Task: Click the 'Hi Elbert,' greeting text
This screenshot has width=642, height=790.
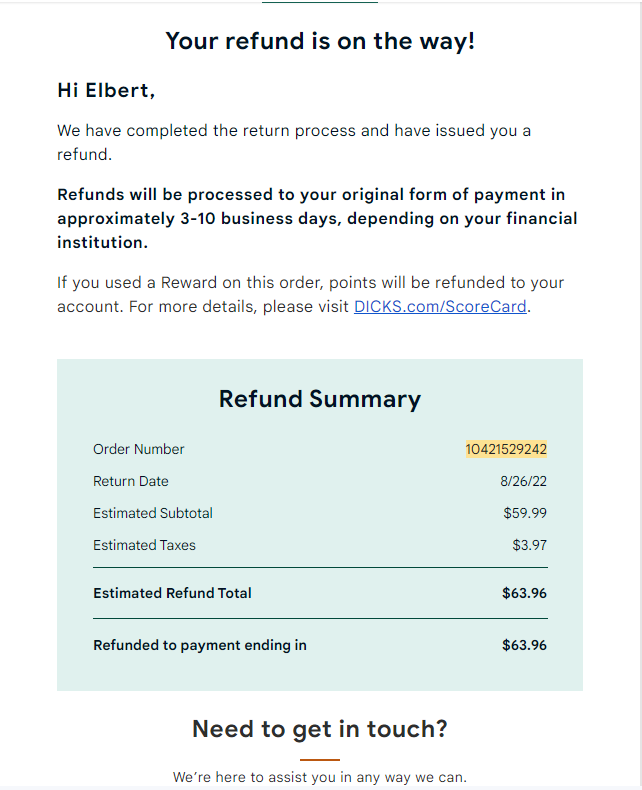Action: 106,91
